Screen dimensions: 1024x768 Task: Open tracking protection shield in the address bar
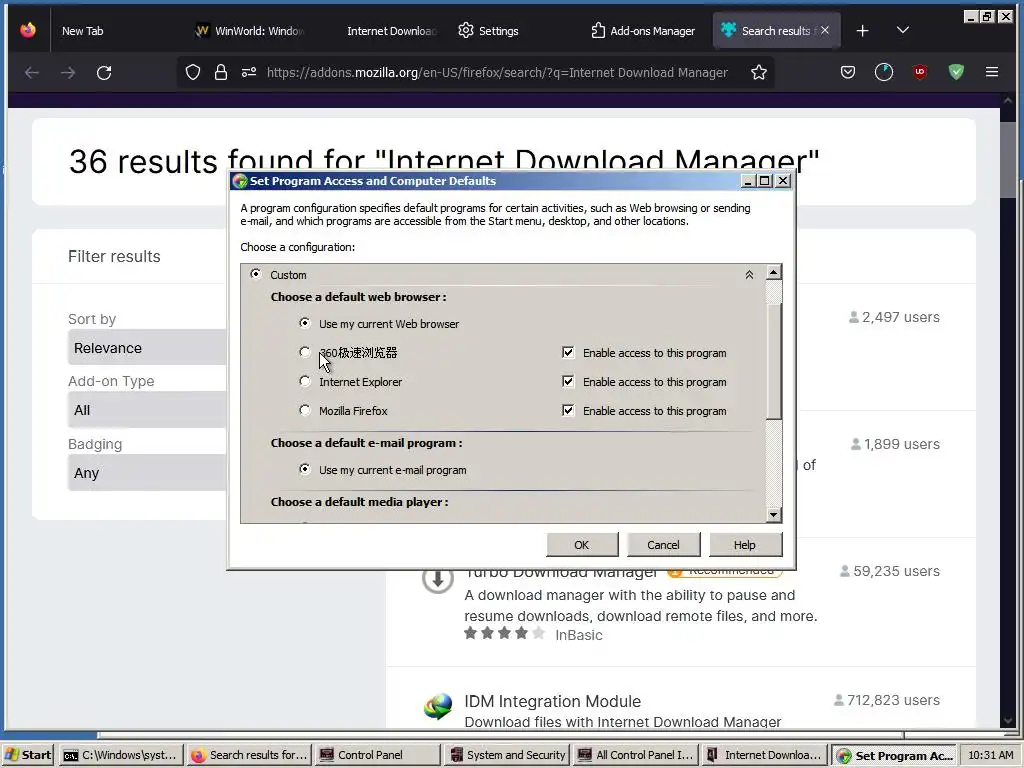(x=193, y=72)
